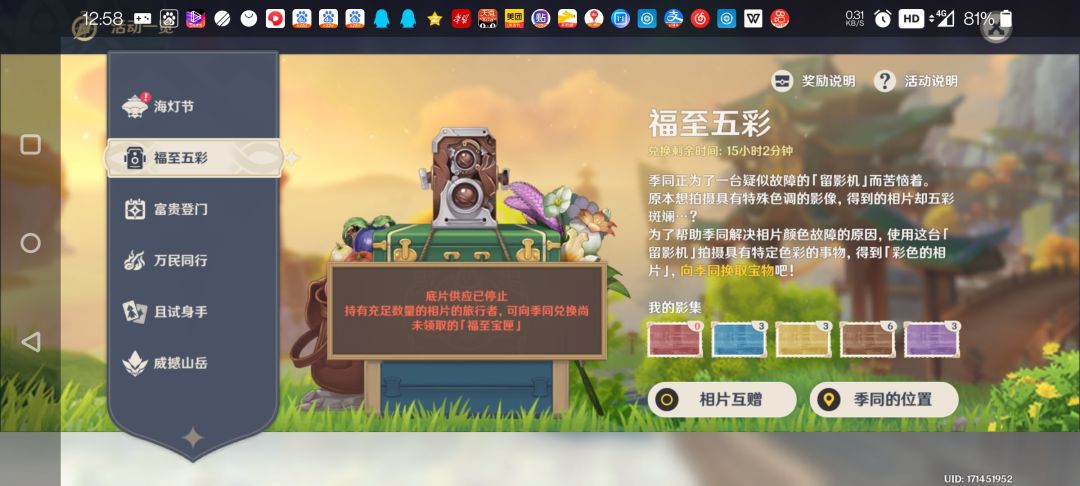Tap the WPS notification icon
Viewport: 1080px width, 486px height.
pyautogui.click(x=753, y=19)
